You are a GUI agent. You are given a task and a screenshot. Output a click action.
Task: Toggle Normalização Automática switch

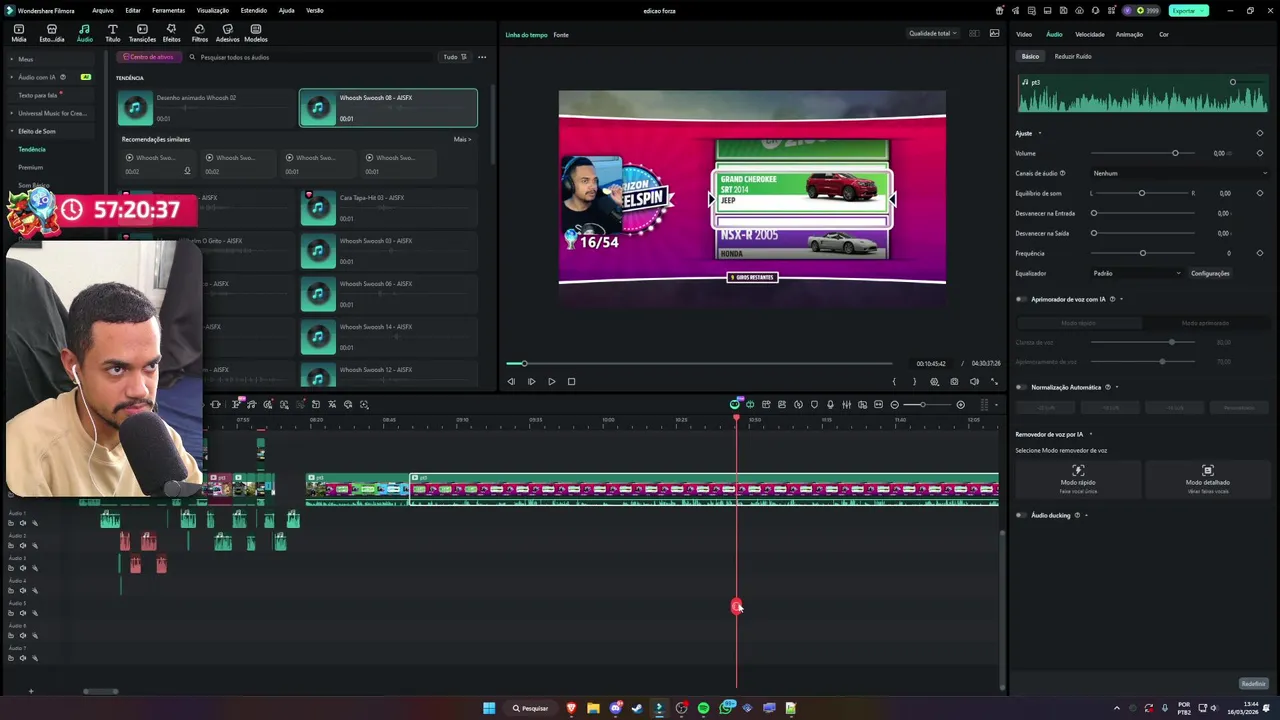coord(1021,387)
